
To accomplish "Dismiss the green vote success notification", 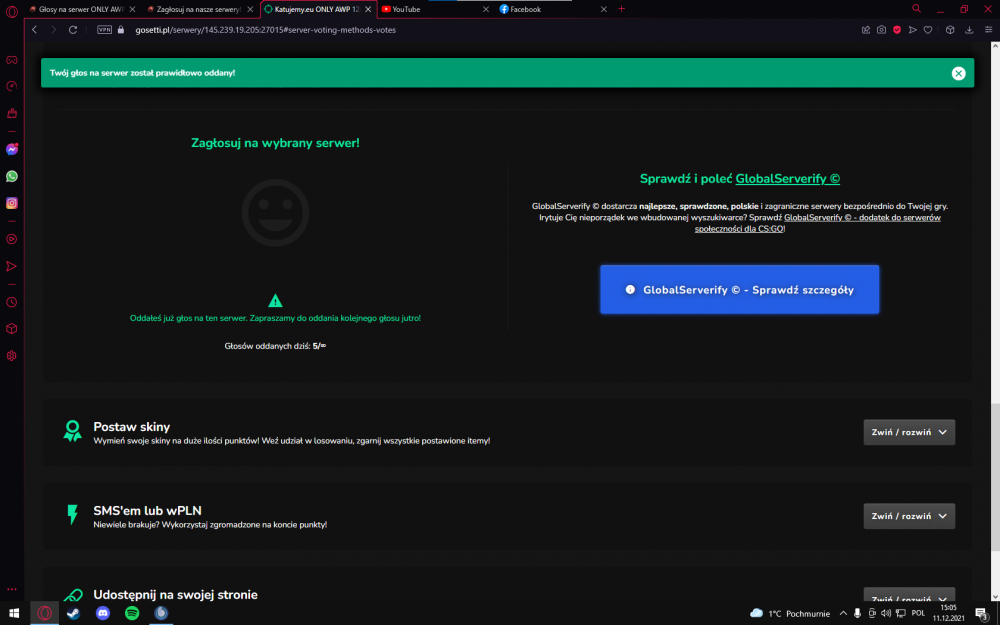I will pyautogui.click(x=958, y=73).
